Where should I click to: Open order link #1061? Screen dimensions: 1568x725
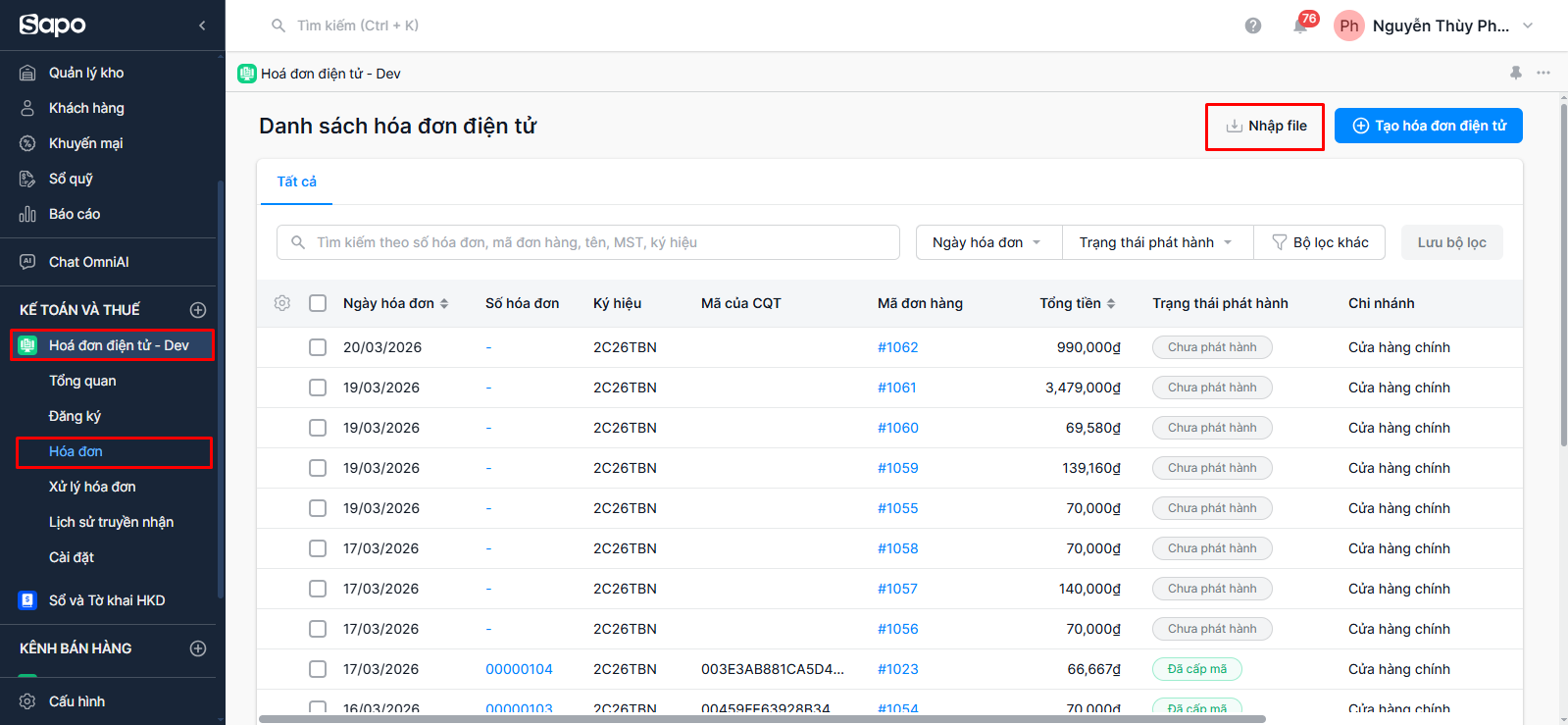pyautogui.click(x=896, y=388)
